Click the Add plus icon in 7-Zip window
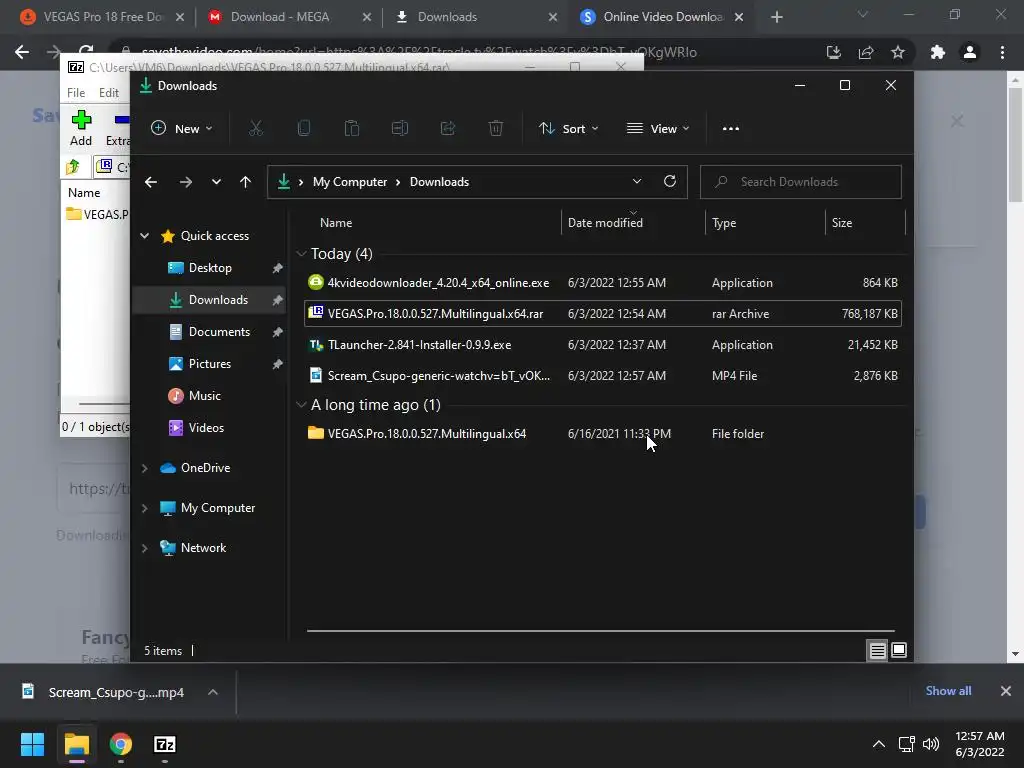The width and height of the screenshot is (1024, 768). (81, 120)
